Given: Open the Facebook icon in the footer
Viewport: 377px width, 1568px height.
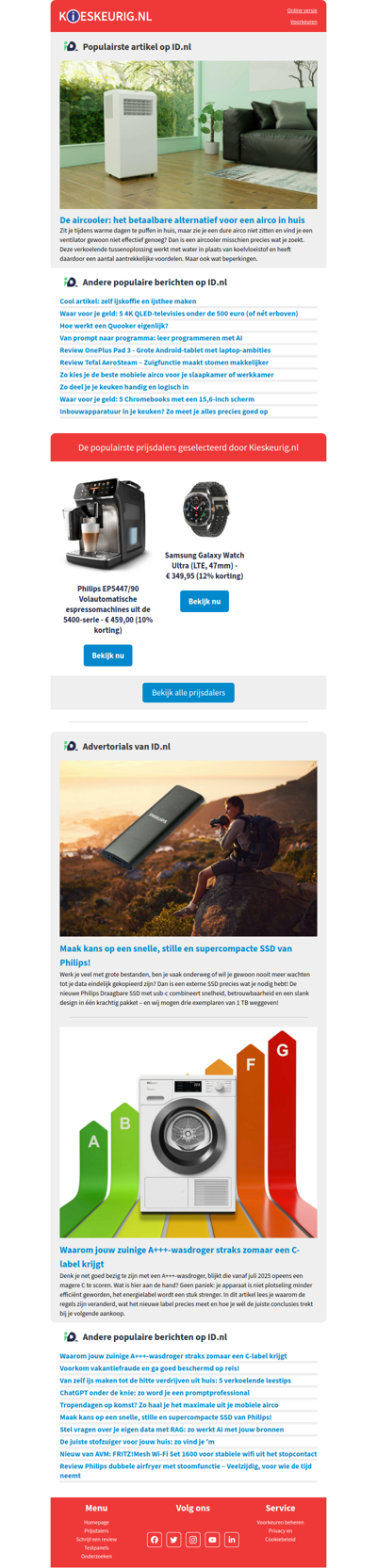Looking at the screenshot, I should 155,1540.
